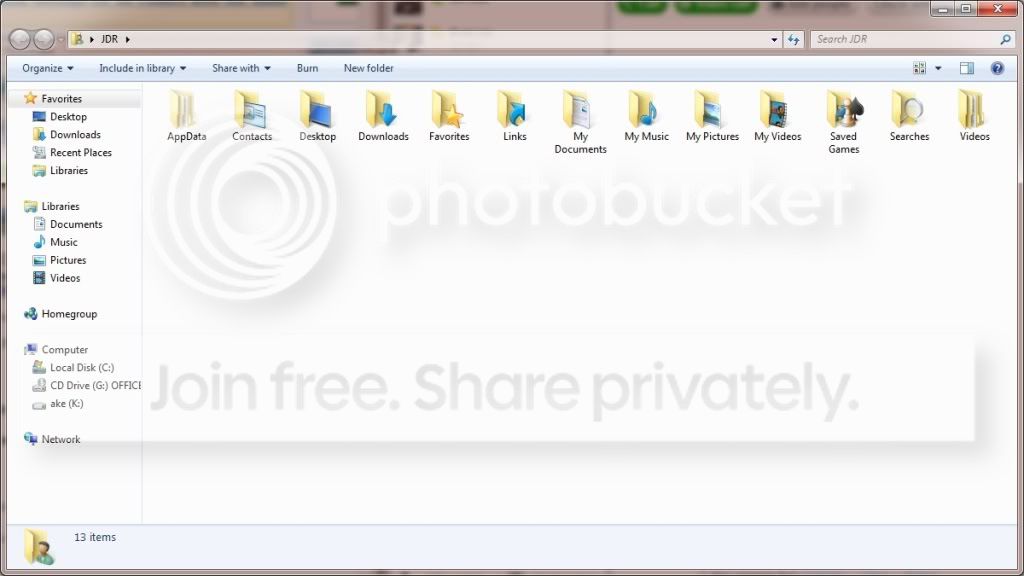Select Downloads under Favorites in sidebar
This screenshot has height=576, width=1024.
[75, 135]
